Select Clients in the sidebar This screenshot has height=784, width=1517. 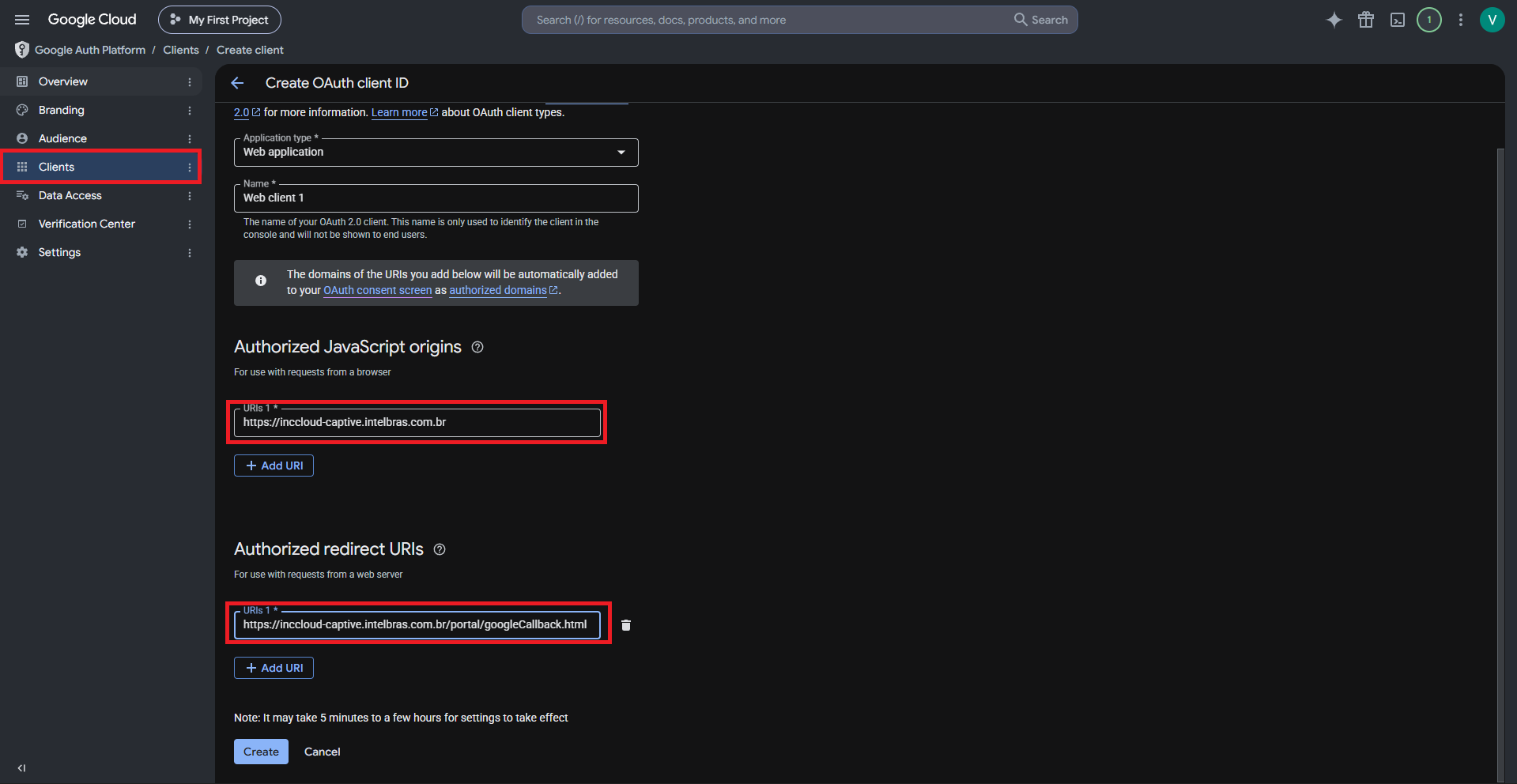pyautogui.click(x=101, y=167)
